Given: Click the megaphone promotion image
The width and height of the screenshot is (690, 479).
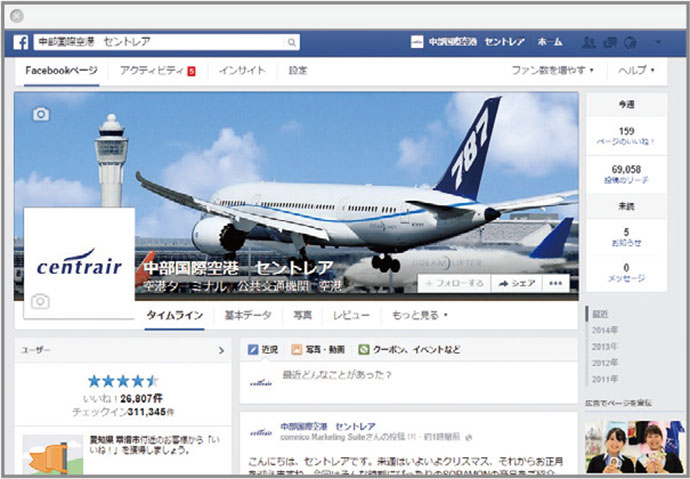Looking at the screenshot, I should 52,455.
